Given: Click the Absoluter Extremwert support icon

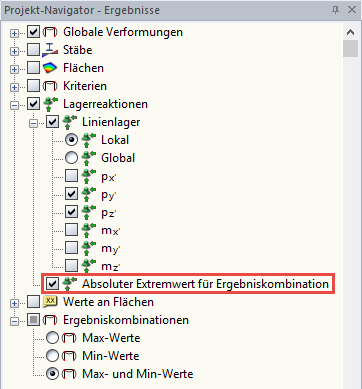Looking at the screenshot, I should (70, 284).
